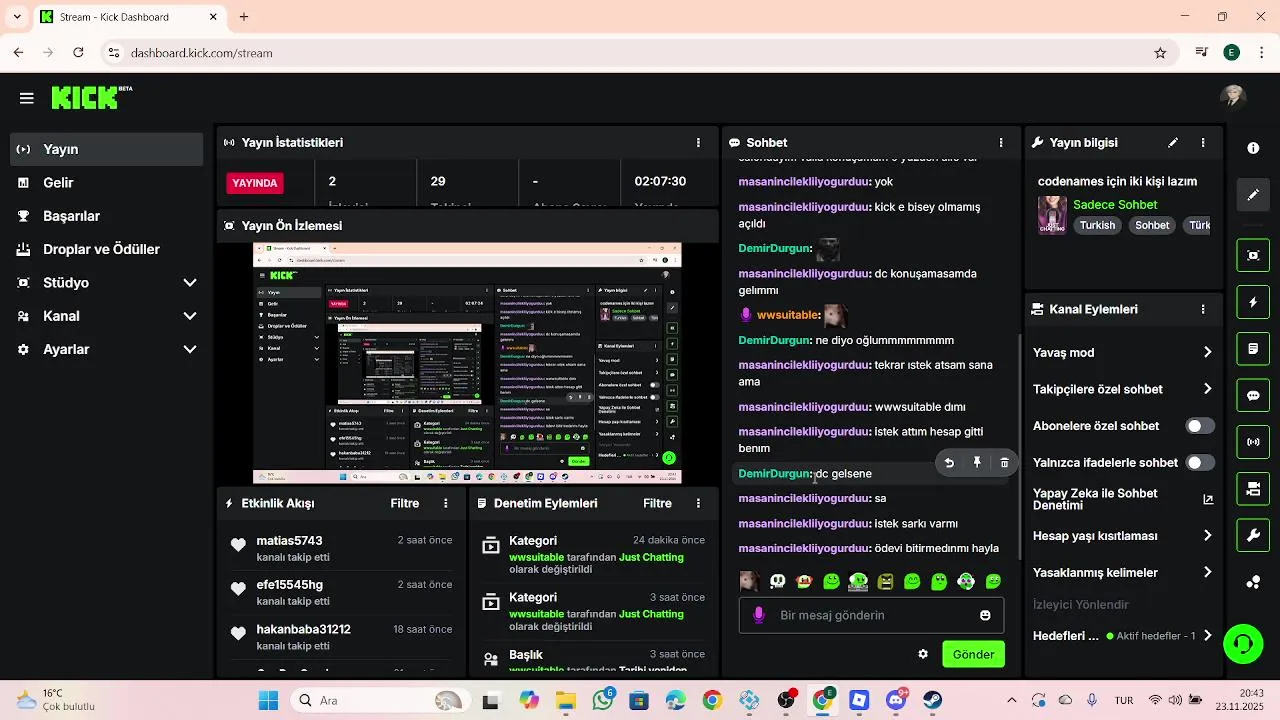This screenshot has width=1280, height=720.
Task: Open the AI chat moderation external link icon
Action: [x=1207, y=499]
